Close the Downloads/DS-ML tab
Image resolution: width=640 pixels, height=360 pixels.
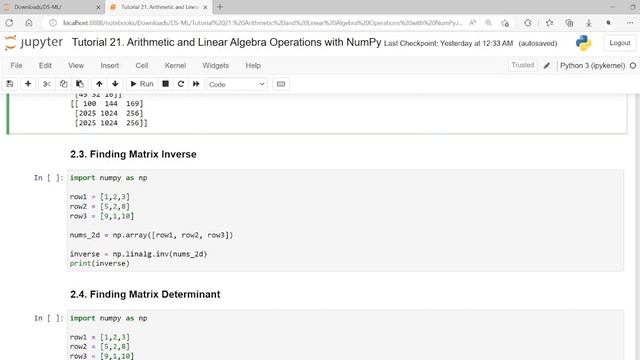[x=98, y=7]
